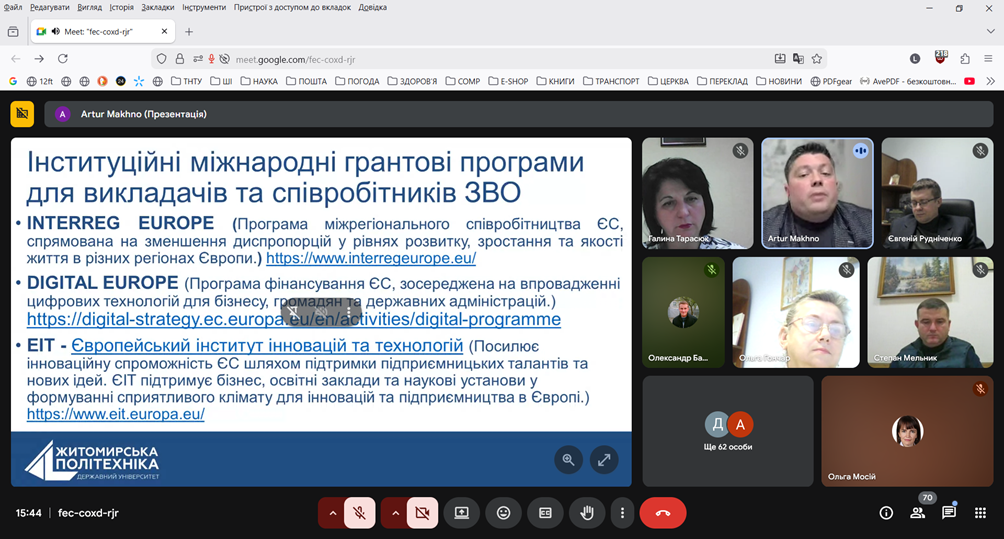Viewport: 1004px width, 539px height.
Task: Open the НОВИНИ bookmarks folder
Action: pyautogui.click(x=779, y=81)
